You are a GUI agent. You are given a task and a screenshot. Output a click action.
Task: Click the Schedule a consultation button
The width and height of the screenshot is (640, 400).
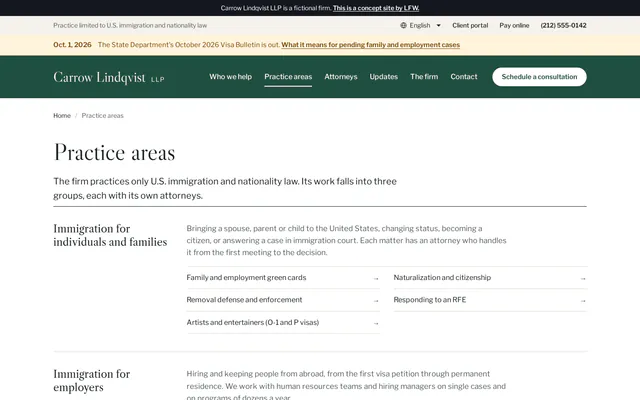pyautogui.click(x=539, y=77)
